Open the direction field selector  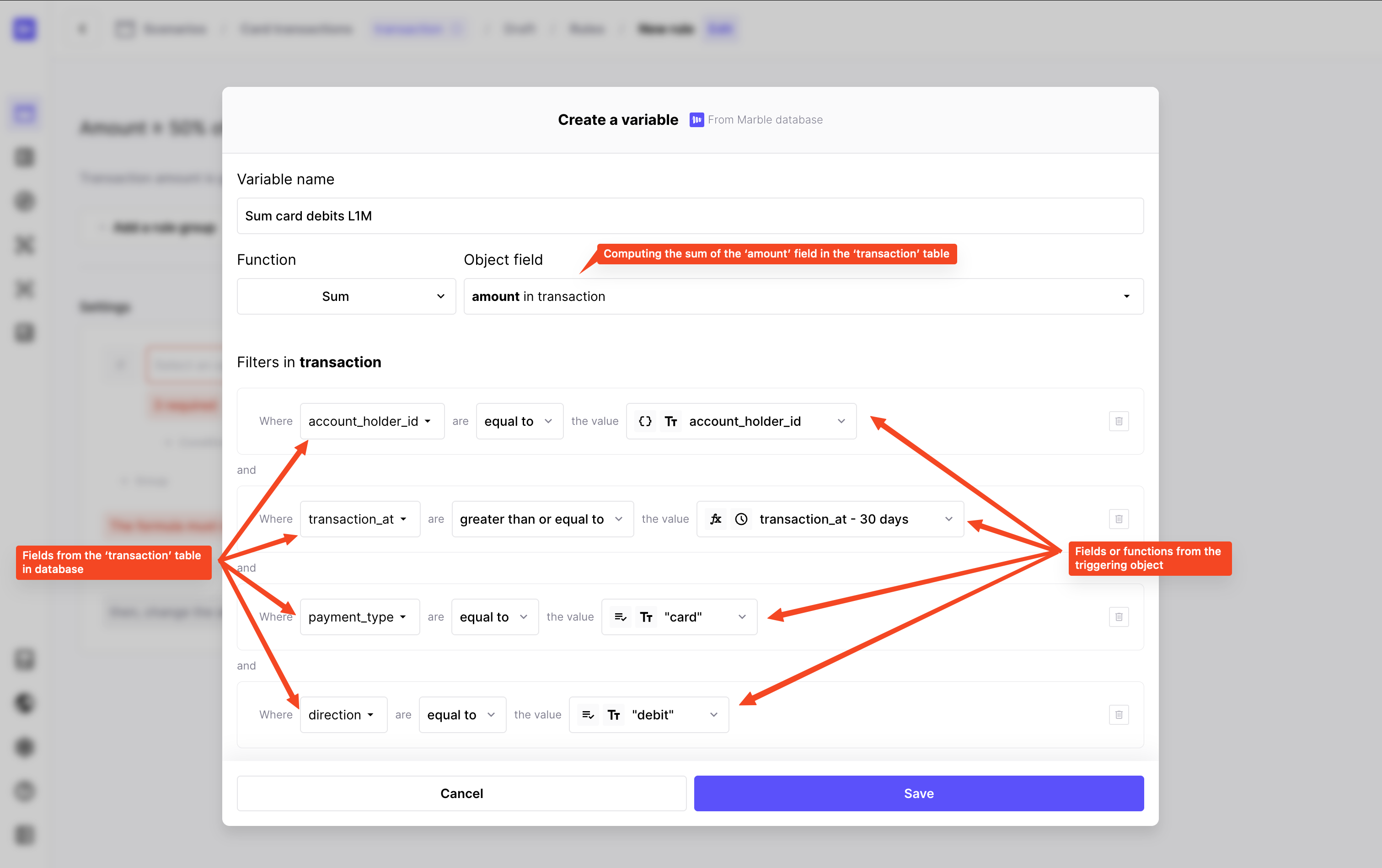click(343, 715)
